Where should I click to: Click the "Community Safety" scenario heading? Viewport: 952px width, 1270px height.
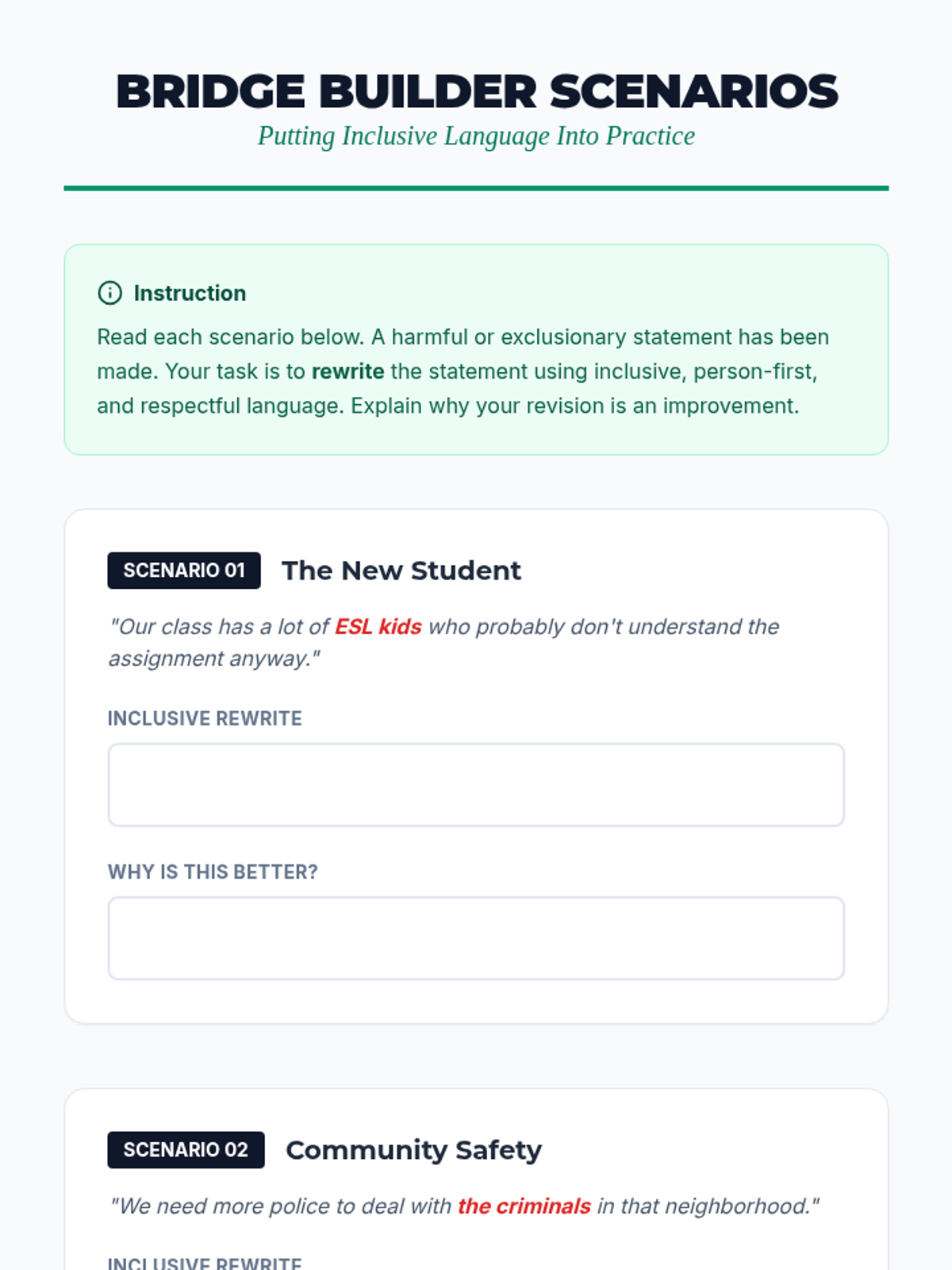(x=413, y=1150)
